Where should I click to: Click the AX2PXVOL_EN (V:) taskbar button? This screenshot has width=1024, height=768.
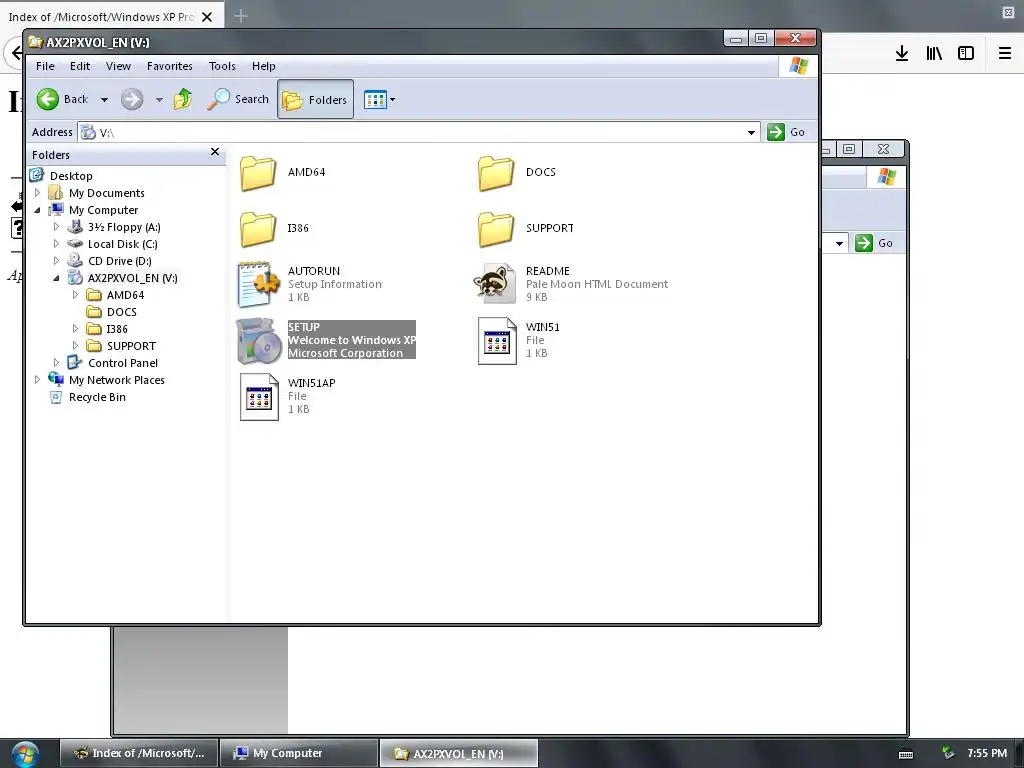point(458,753)
